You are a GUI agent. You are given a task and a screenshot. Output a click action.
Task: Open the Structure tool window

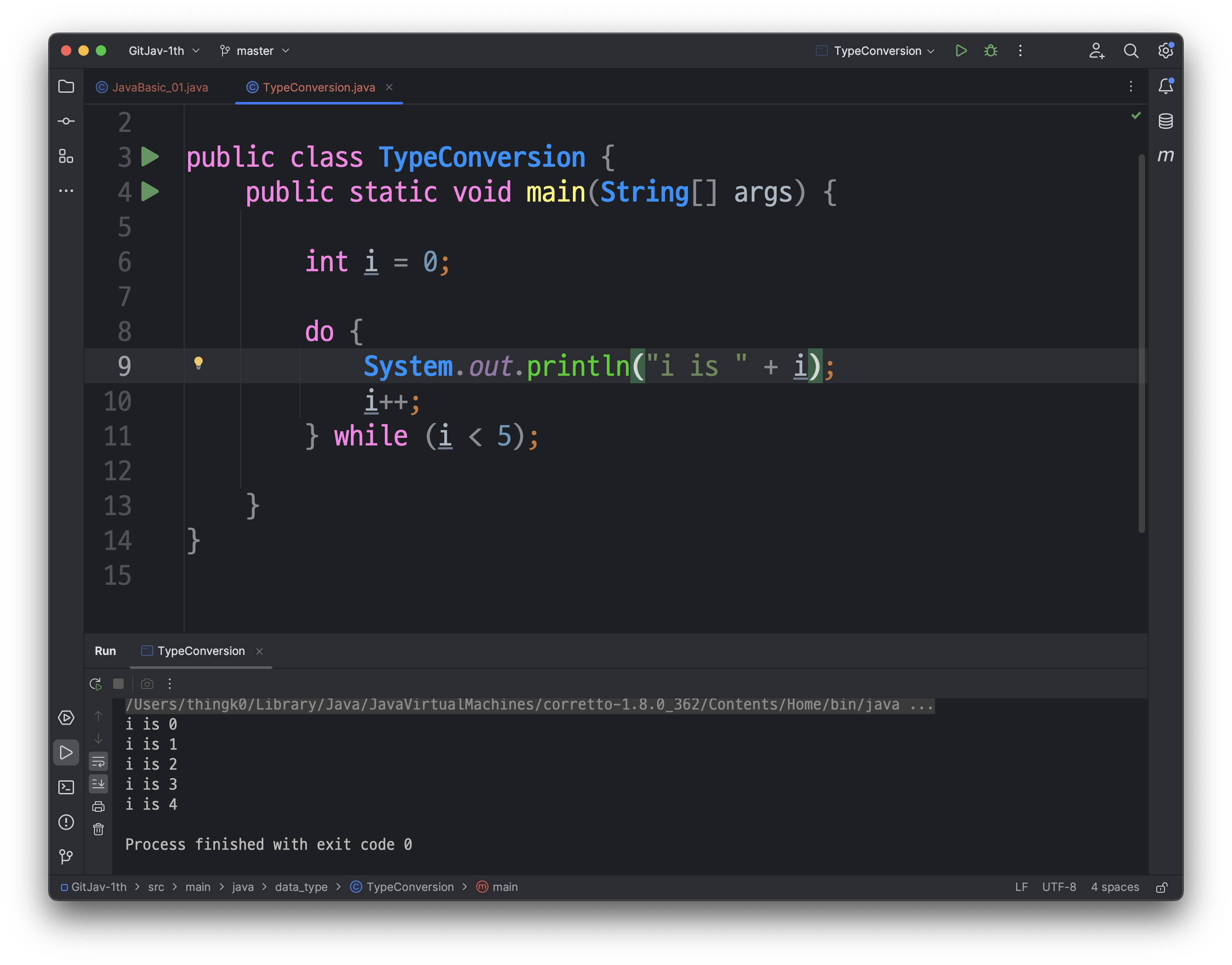click(x=66, y=156)
